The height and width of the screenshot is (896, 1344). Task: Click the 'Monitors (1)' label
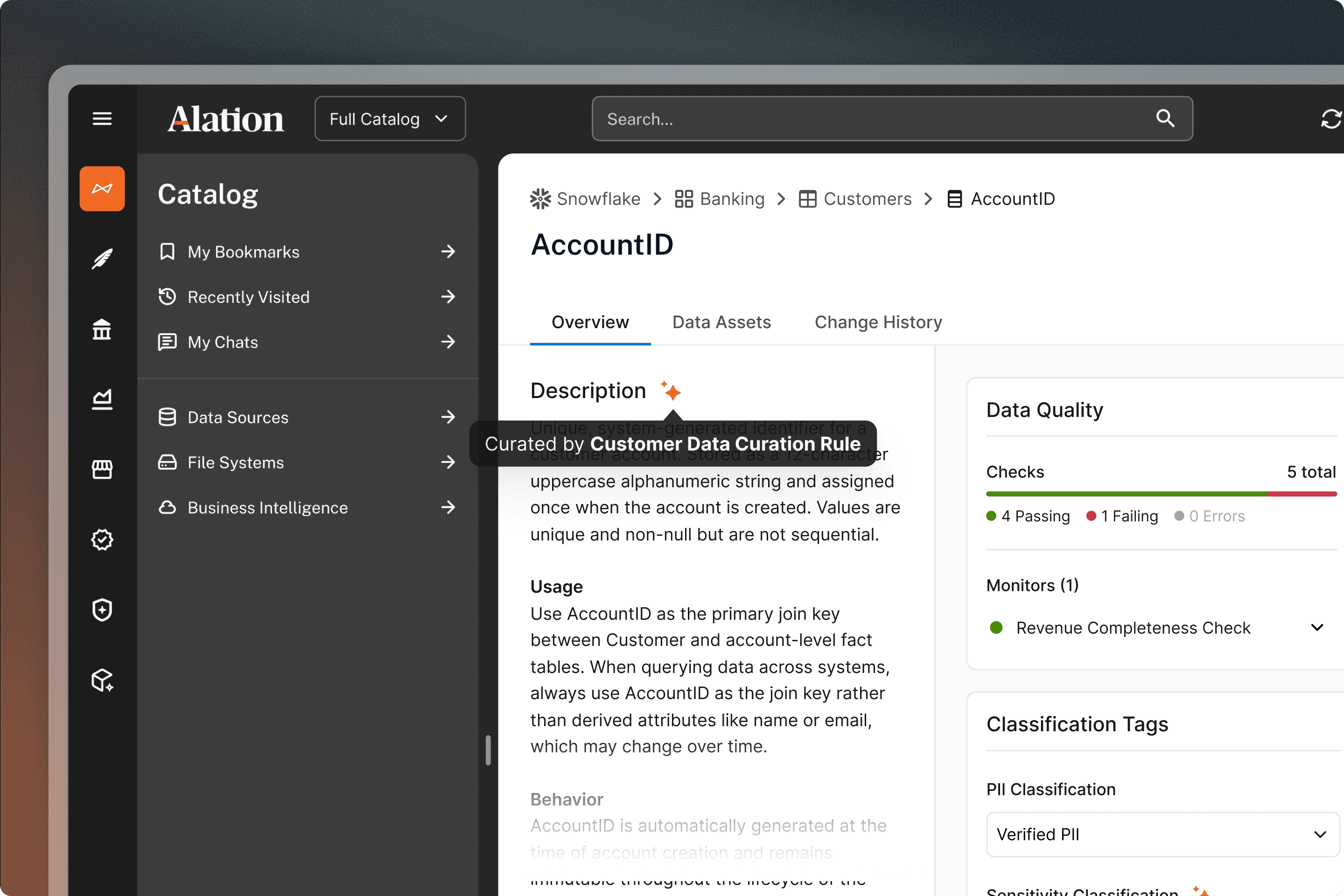[x=1033, y=585]
